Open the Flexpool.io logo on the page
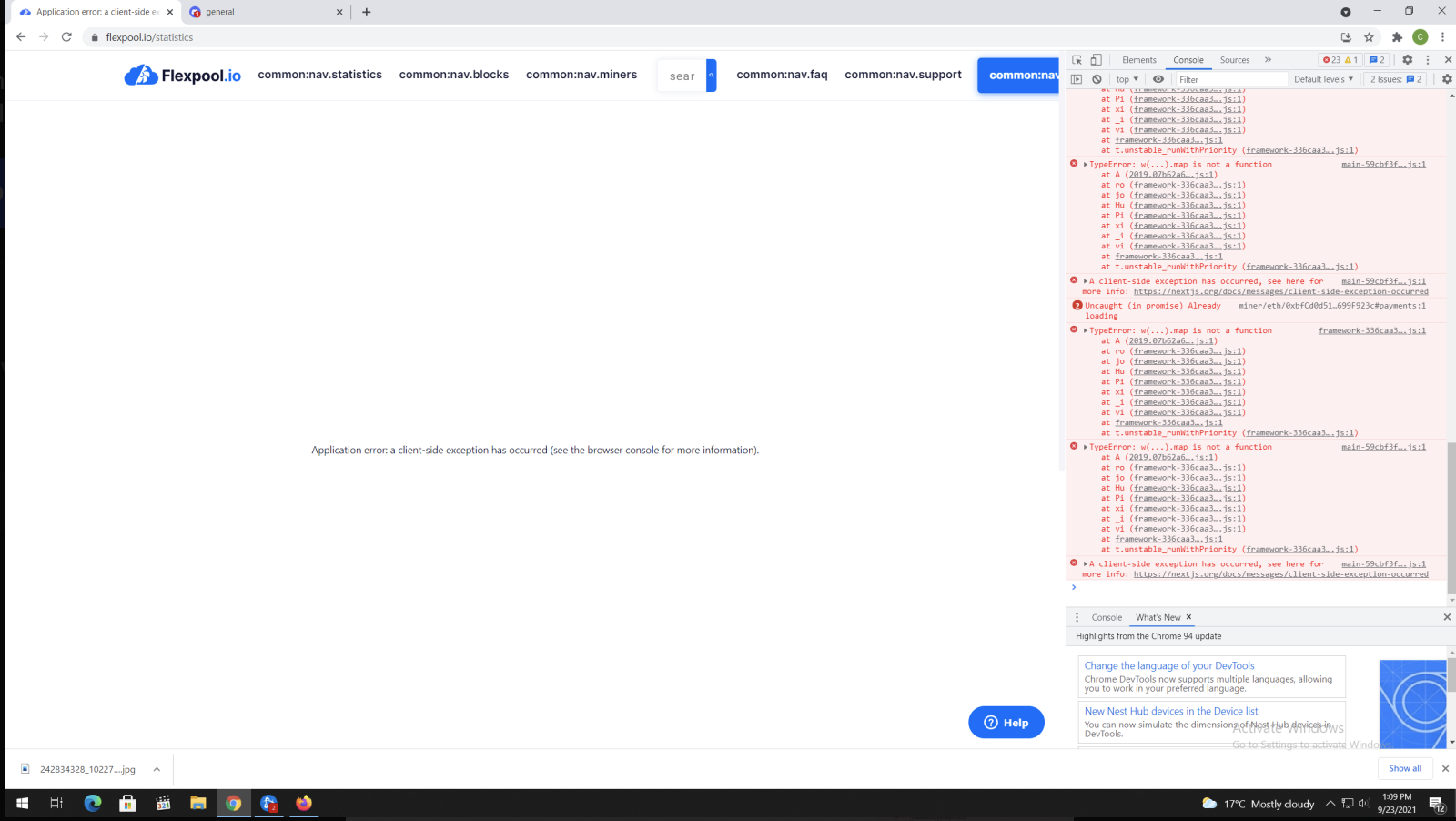This screenshot has width=1456, height=821. point(182,76)
